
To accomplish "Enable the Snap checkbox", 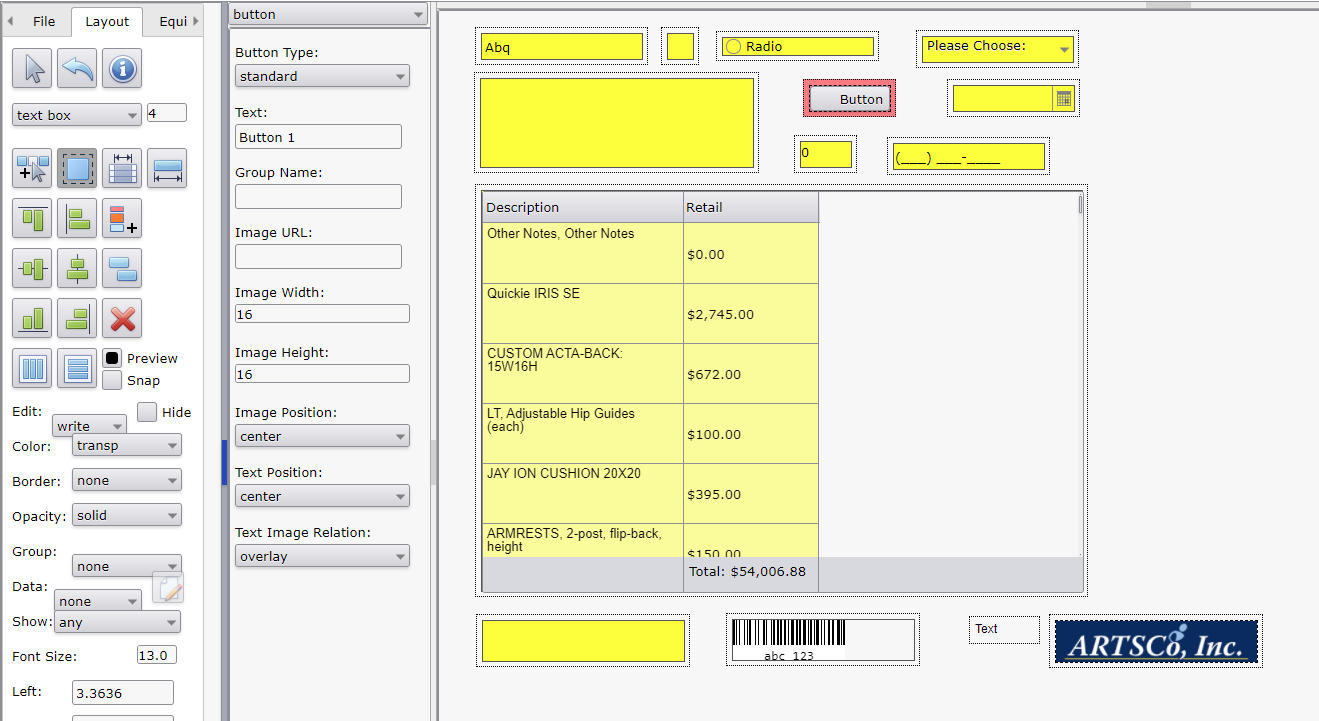I will (112, 380).
